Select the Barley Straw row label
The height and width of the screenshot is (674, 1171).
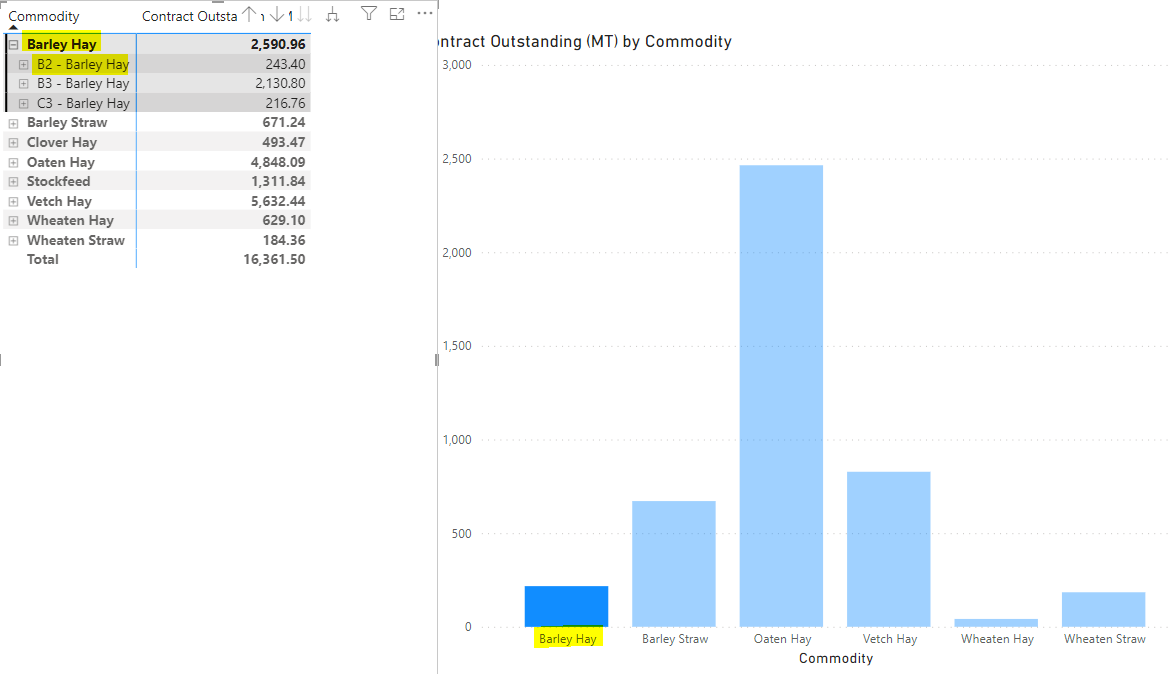coord(67,122)
